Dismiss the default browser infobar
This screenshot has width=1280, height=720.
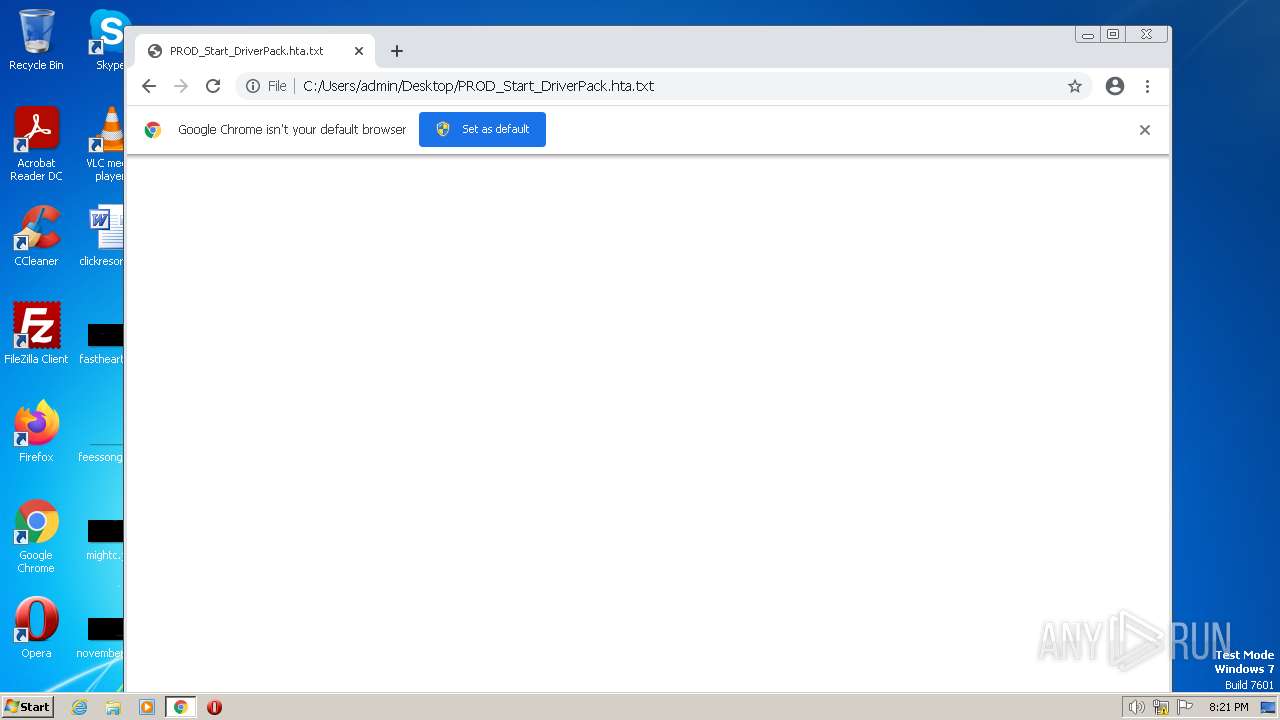click(1145, 130)
